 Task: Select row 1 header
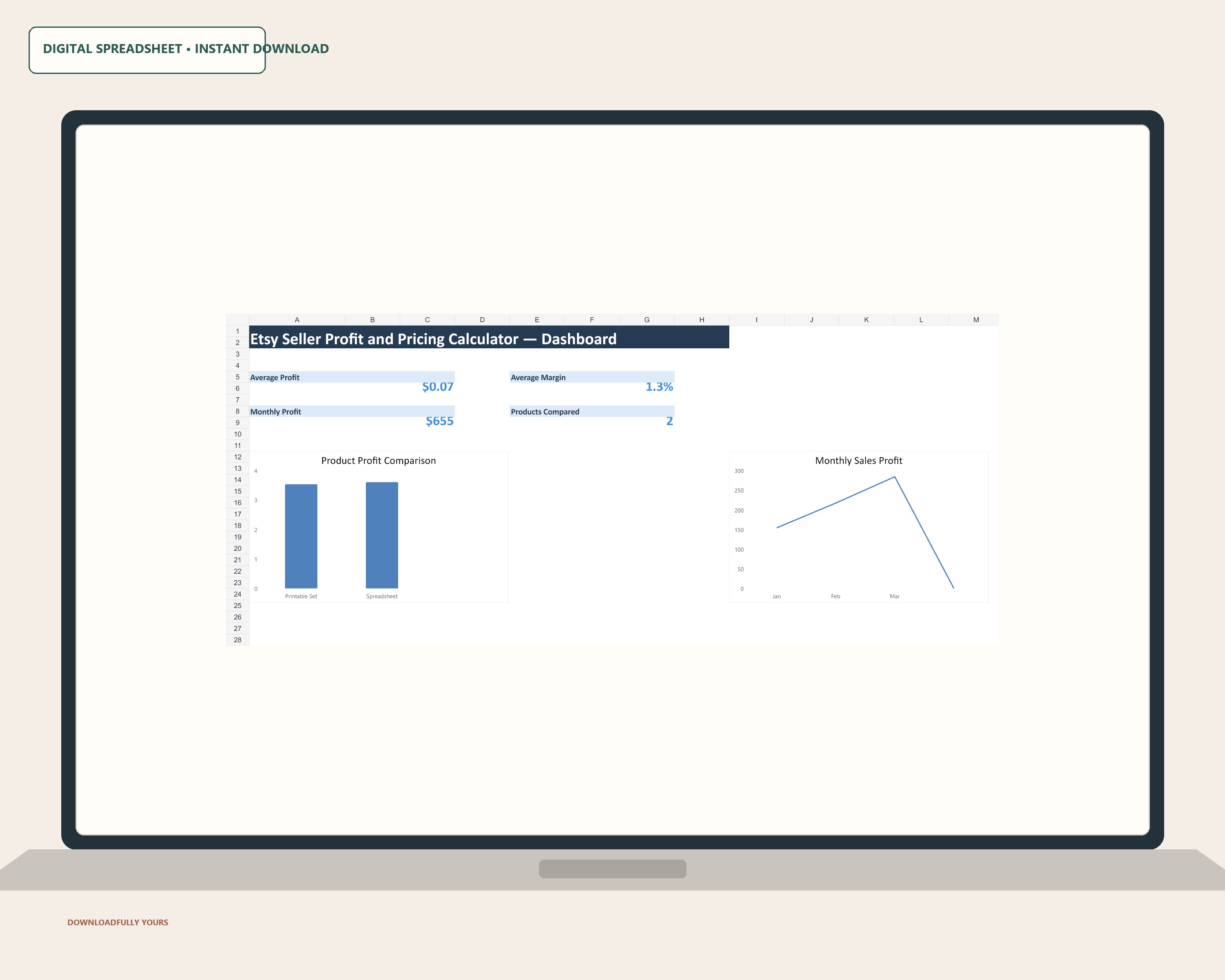click(x=238, y=331)
